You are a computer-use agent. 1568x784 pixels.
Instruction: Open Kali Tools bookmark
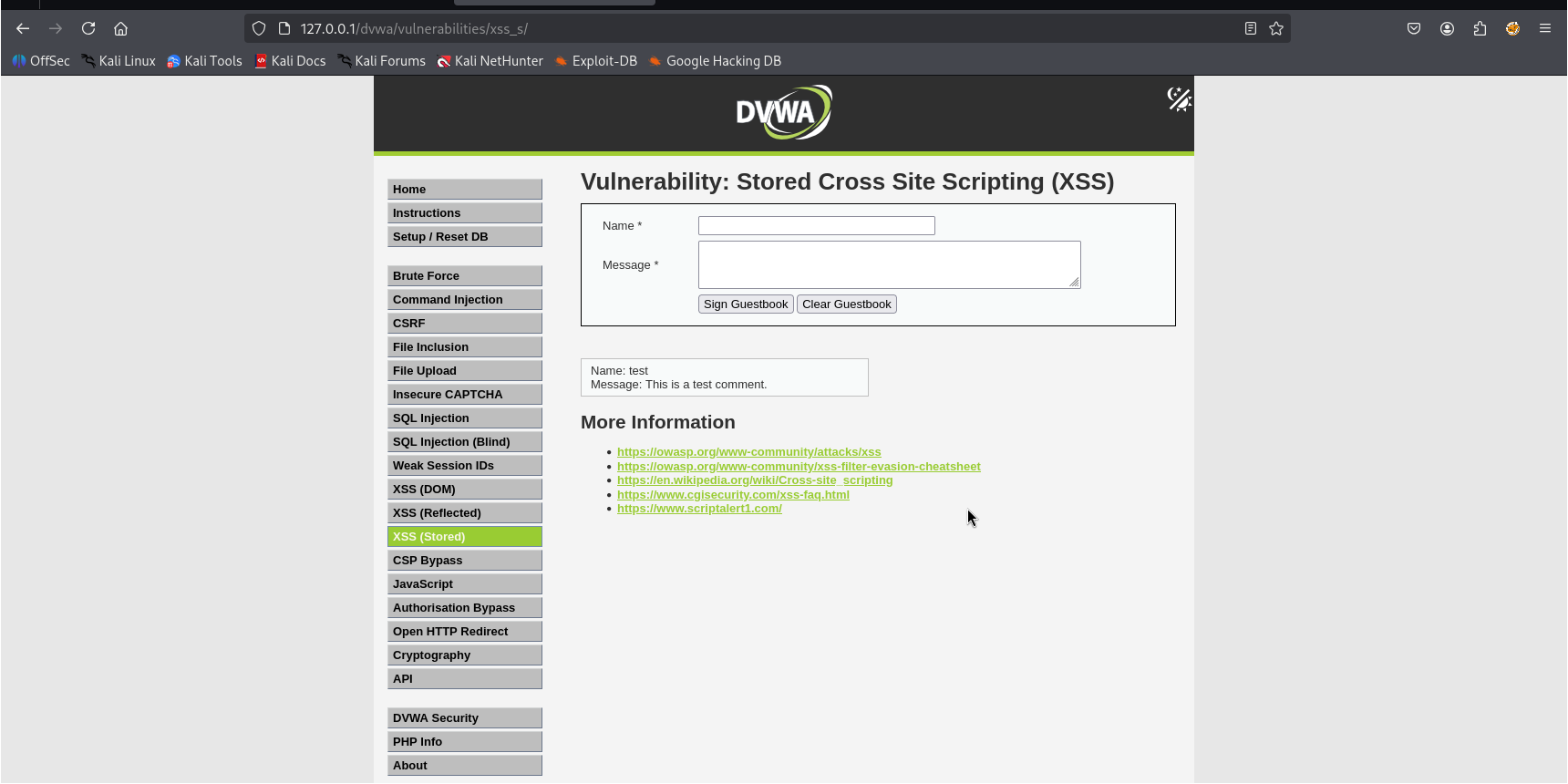click(x=205, y=61)
